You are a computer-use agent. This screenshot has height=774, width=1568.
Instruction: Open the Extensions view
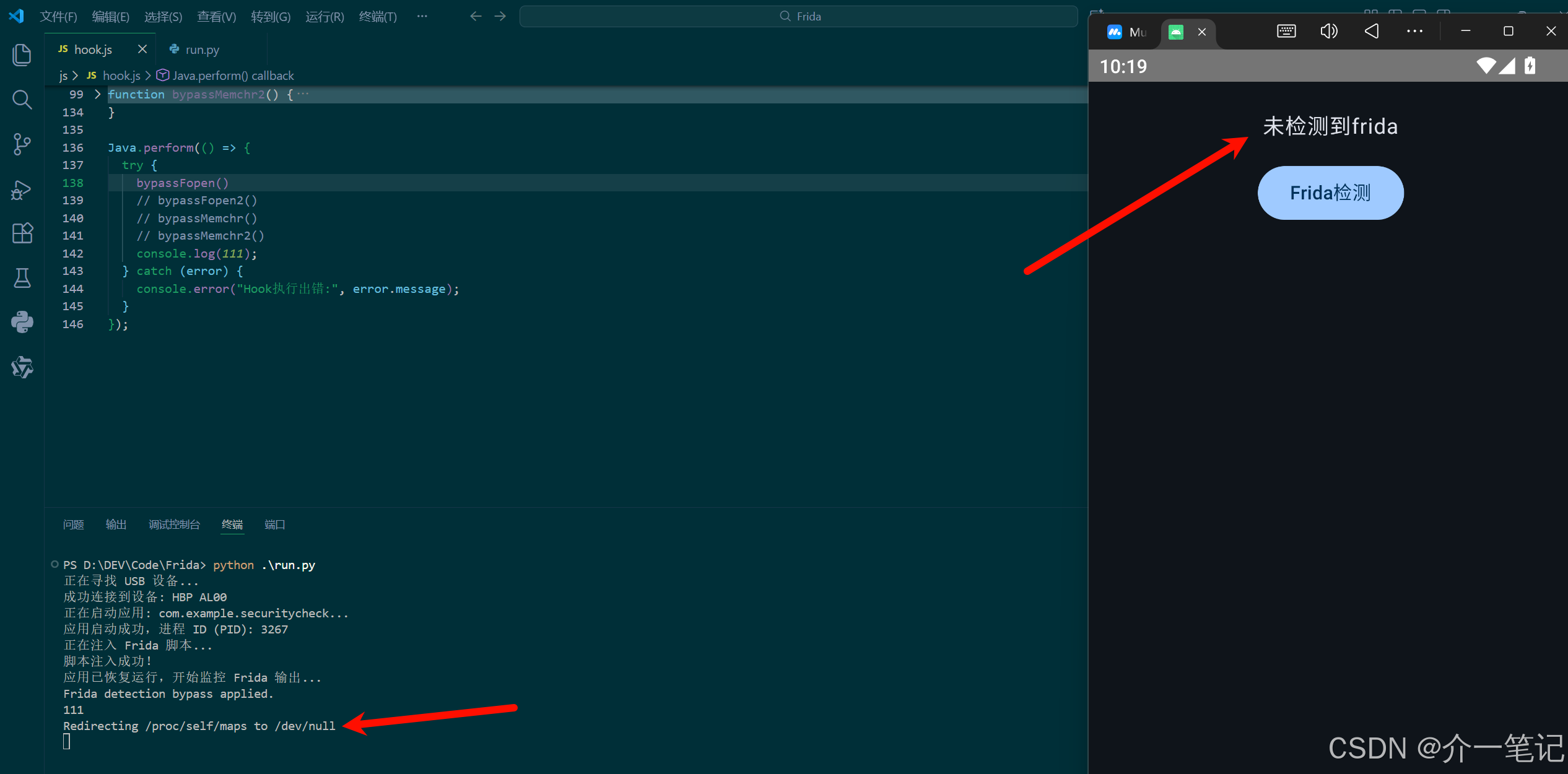pyautogui.click(x=22, y=233)
